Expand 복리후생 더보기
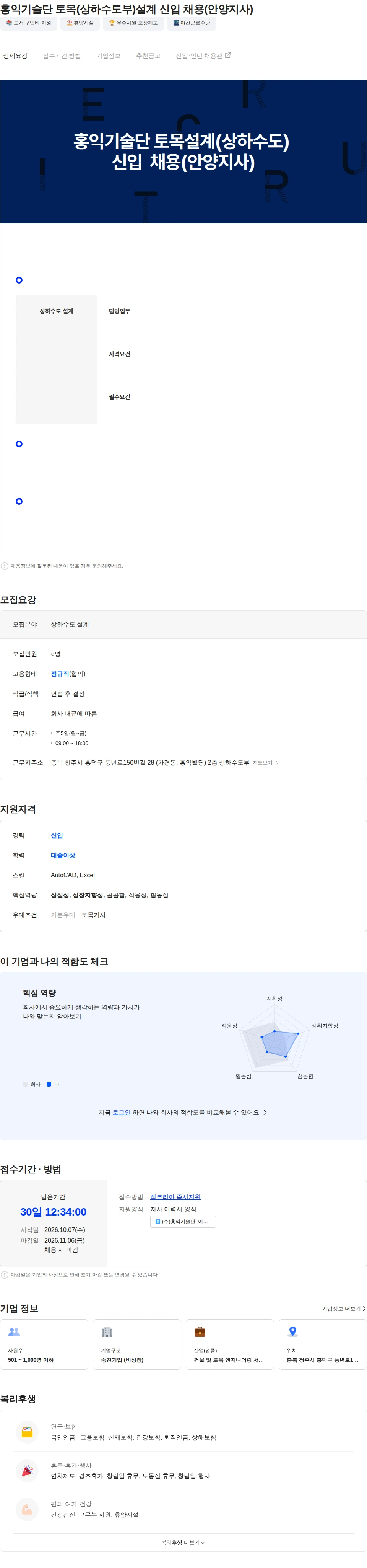Viewport: 367px width, 1568px height. tap(183, 1542)
